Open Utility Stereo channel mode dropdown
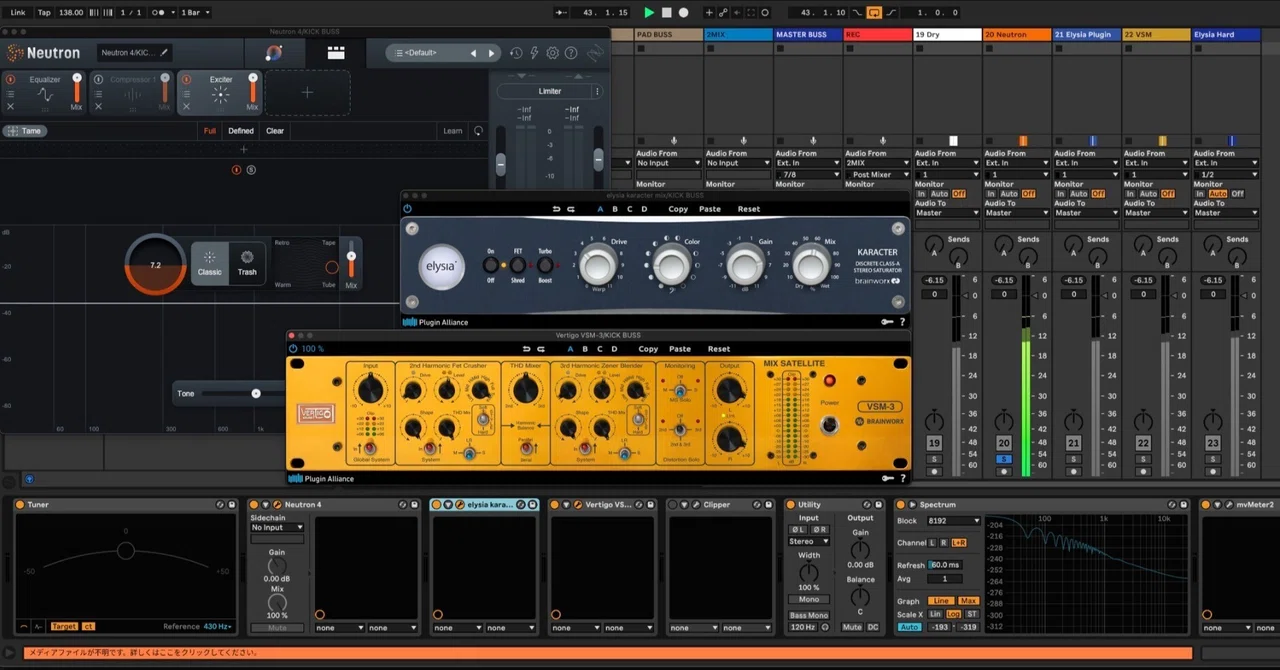The width and height of the screenshot is (1280, 670). (x=808, y=541)
